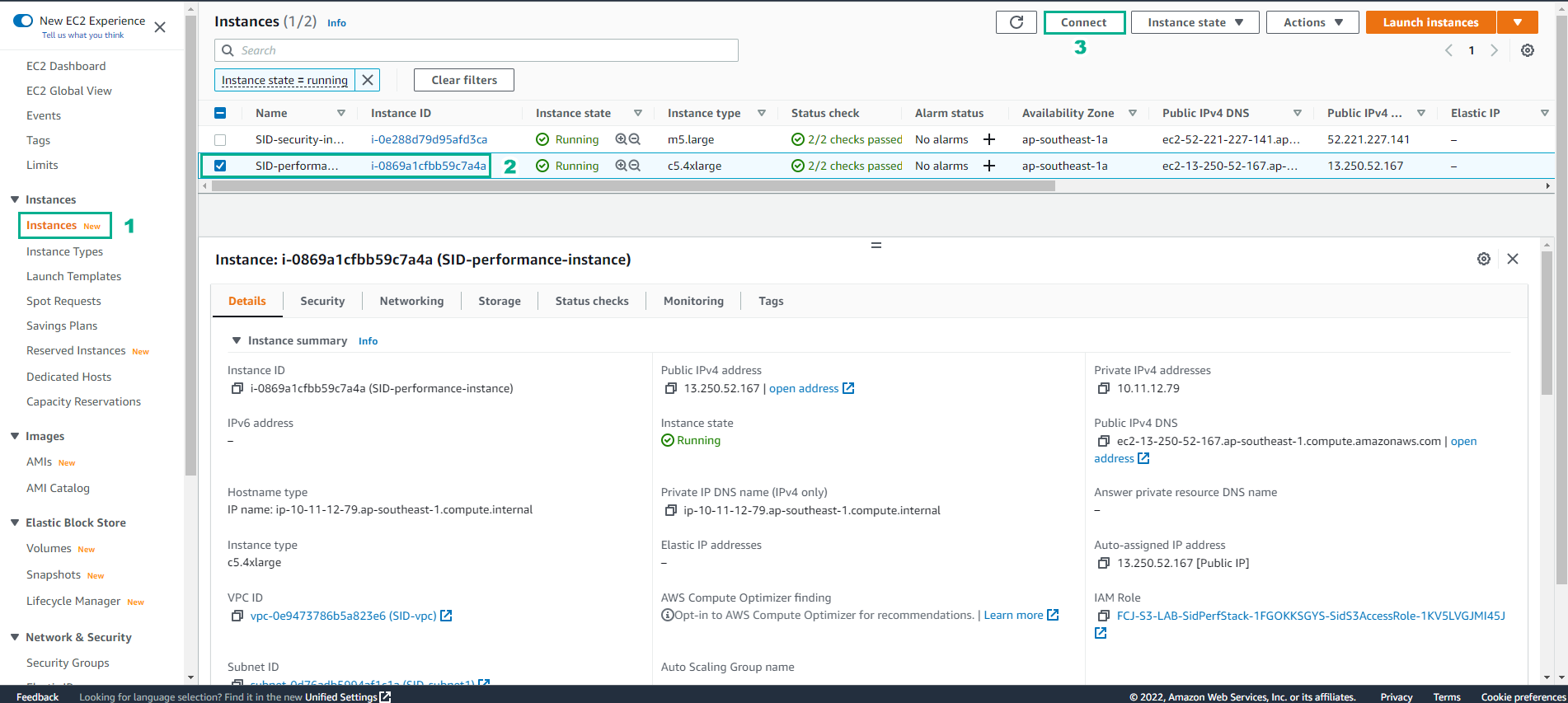Zoom out on SID-security instance state
The height and width of the screenshot is (703, 1568).
(x=634, y=139)
